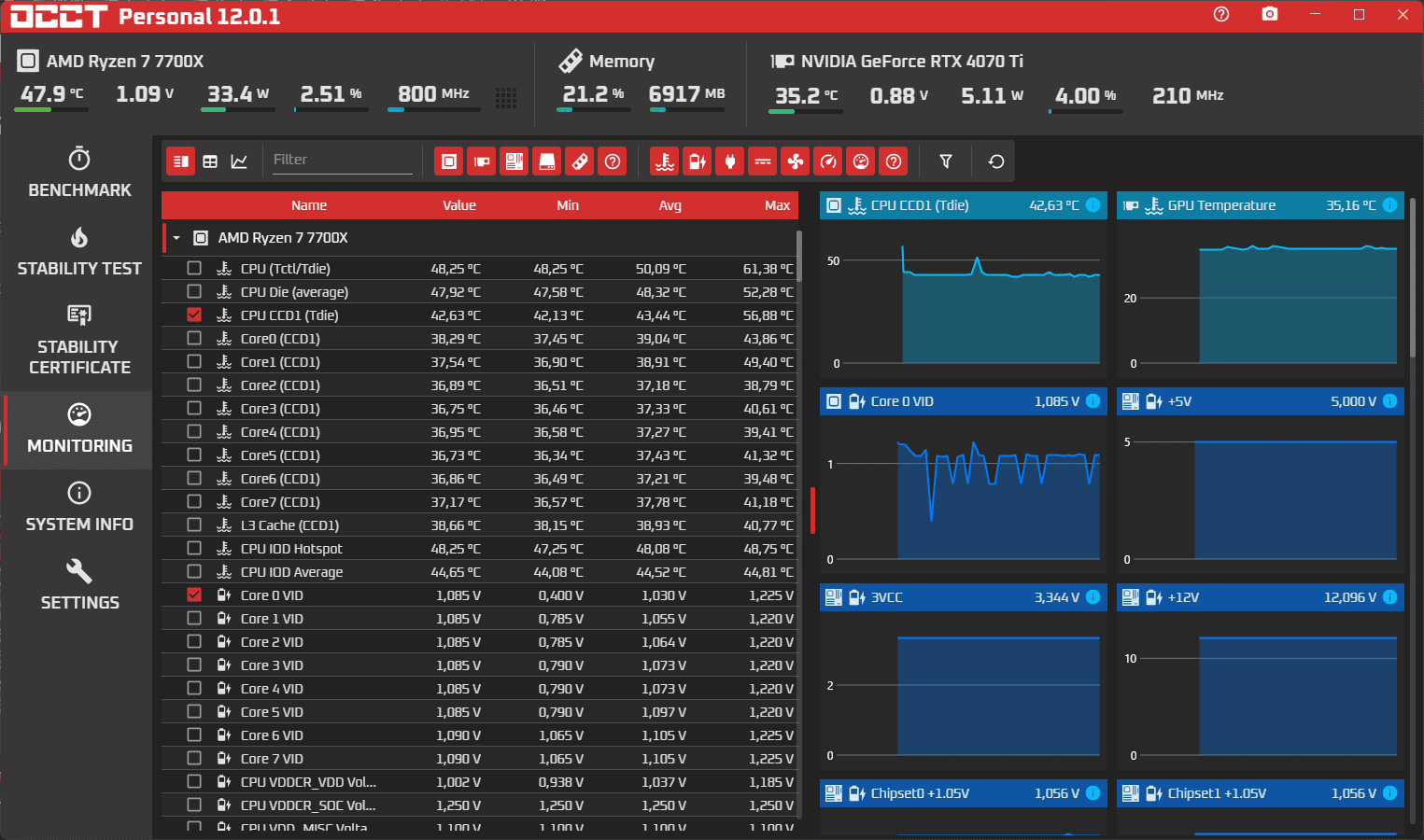Click the +5V graph header label

[x=1179, y=401]
